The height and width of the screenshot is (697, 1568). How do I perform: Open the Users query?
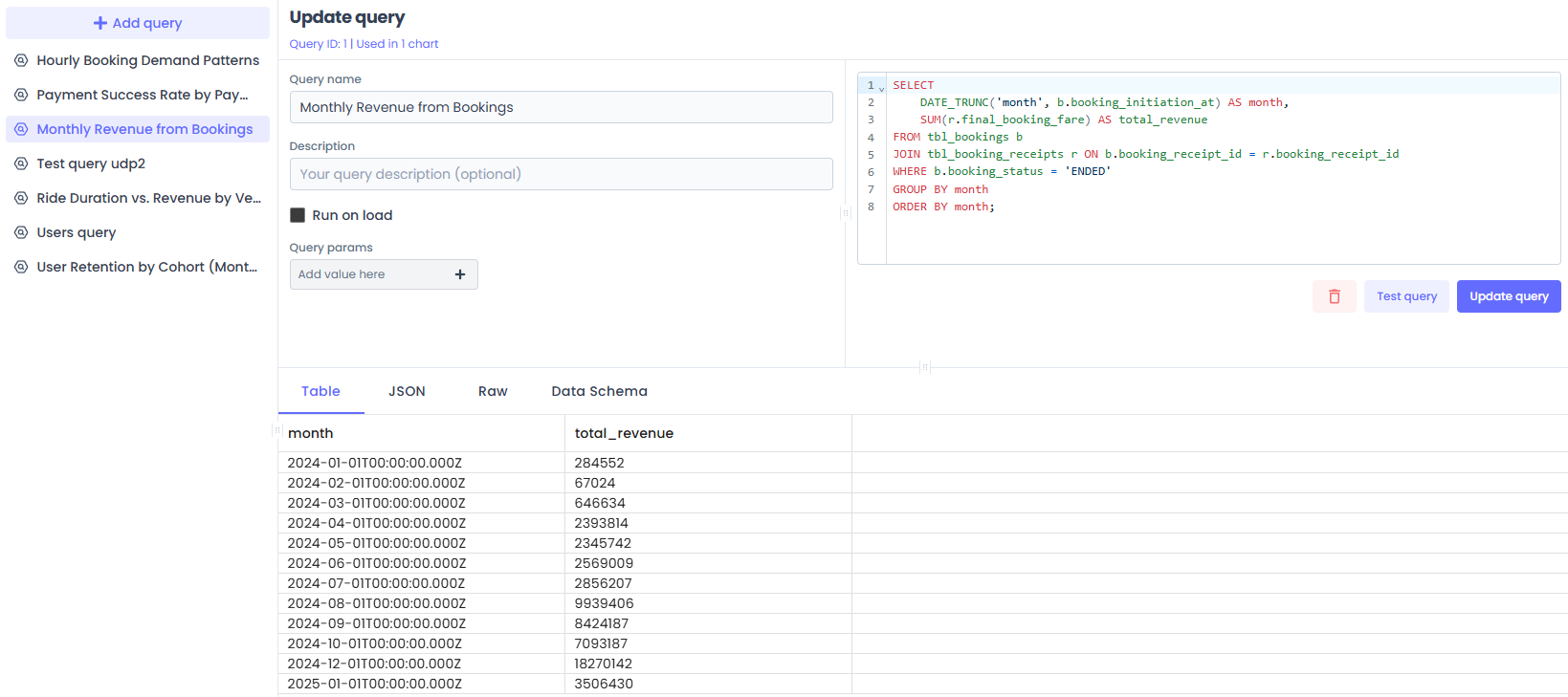pyautogui.click(x=138, y=232)
